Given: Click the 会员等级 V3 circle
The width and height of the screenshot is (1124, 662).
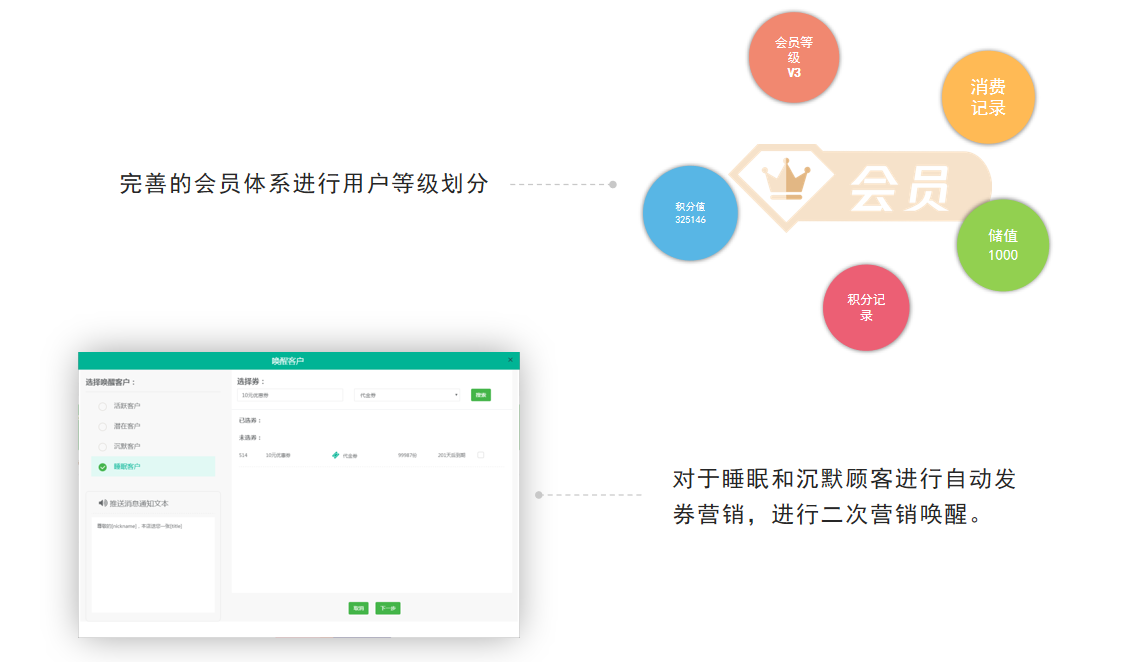Looking at the screenshot, I should coord(793,57).
